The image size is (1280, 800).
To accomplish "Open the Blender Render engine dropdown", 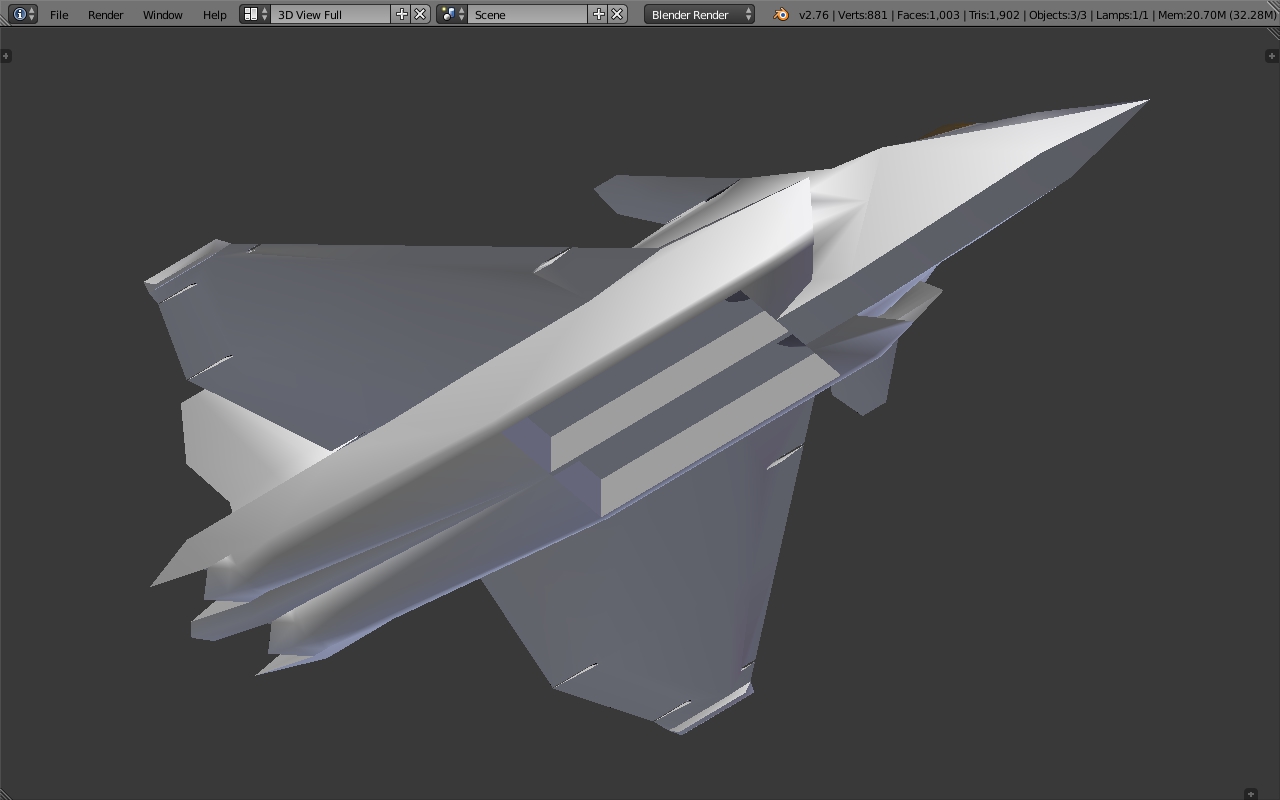I will pos(699,15).
